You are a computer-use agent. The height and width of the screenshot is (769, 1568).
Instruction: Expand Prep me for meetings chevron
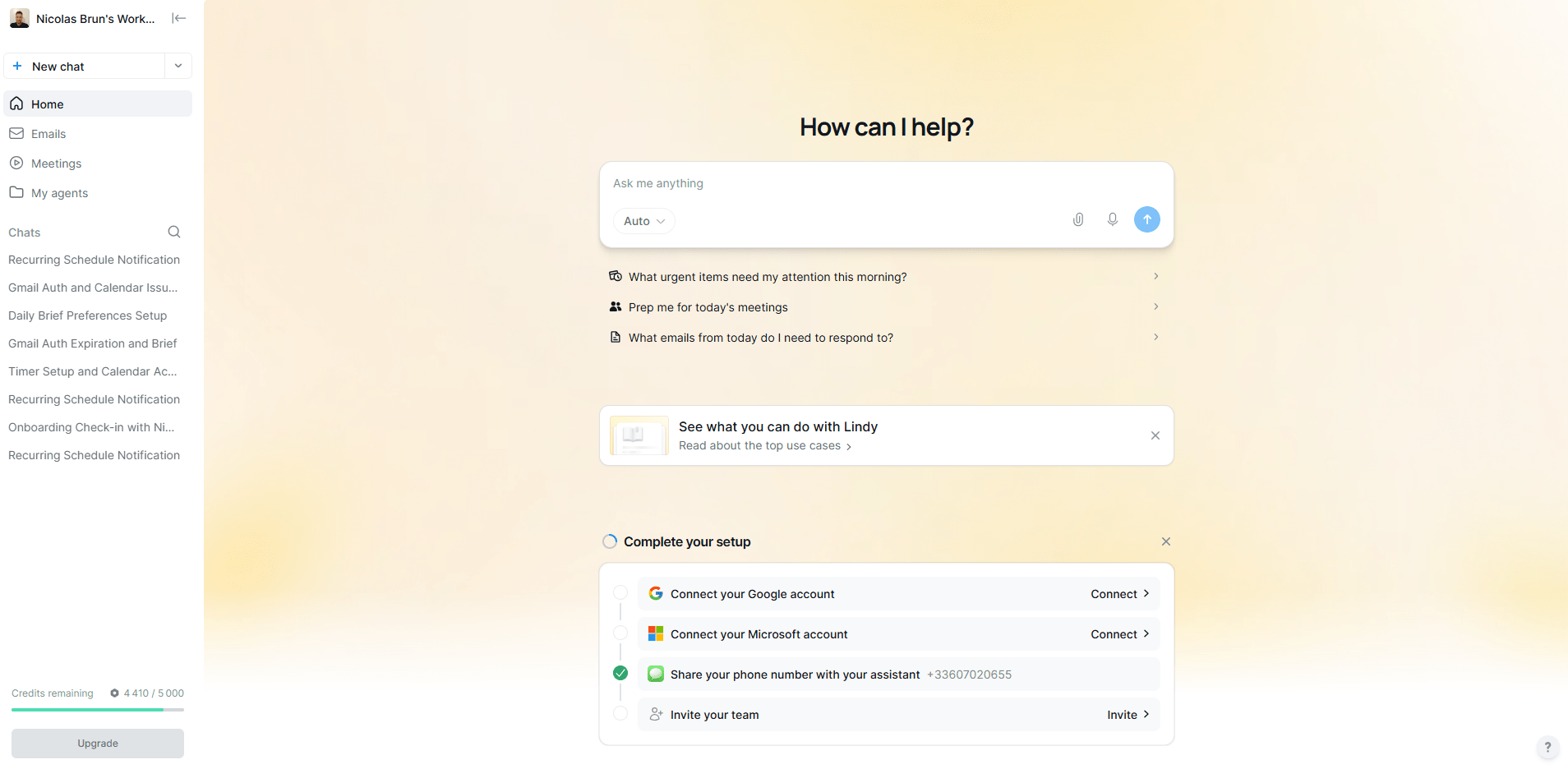pos(1156,306)
